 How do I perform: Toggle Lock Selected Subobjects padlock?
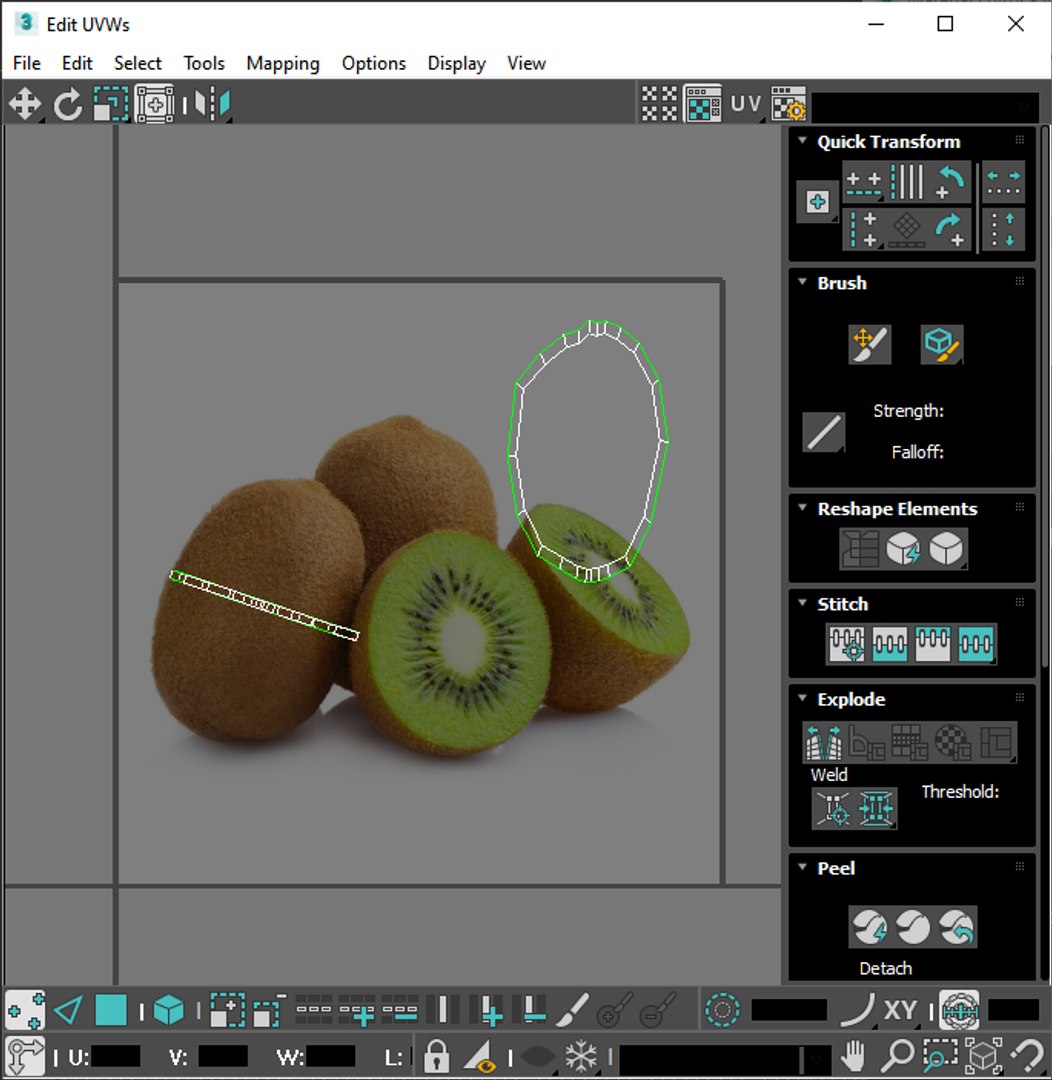point(436,1055)
